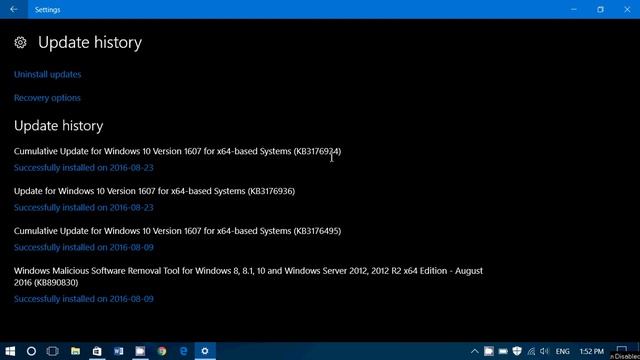The image size is (640, 360).
Task: Open install details for KB3176936 update
Action: point(84,208)
